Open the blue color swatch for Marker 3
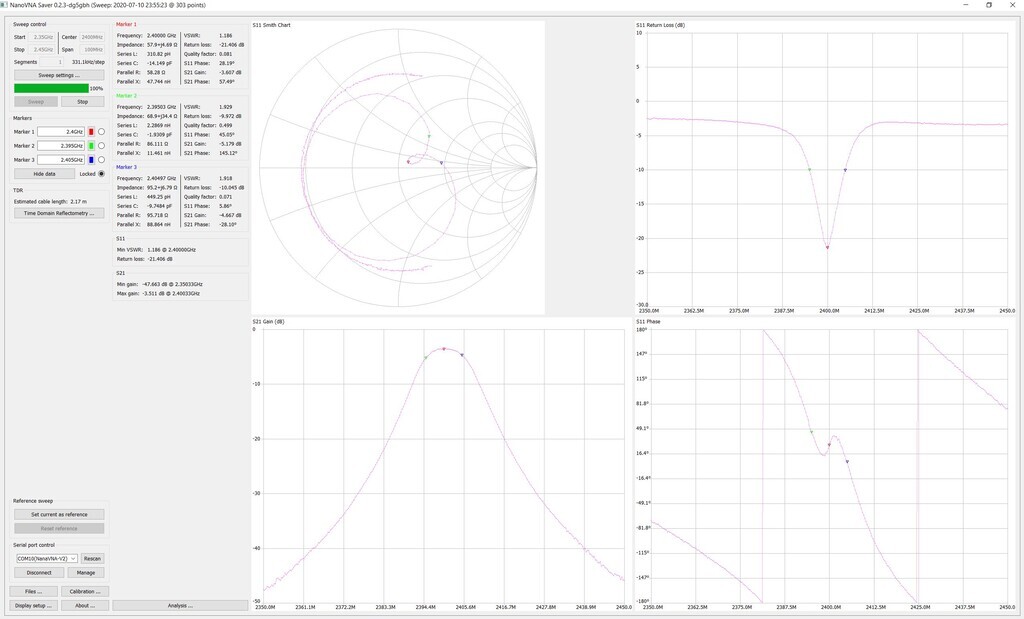Image resolution: width=1024 pixels, height=619 pixels. [x=91, y=160]
